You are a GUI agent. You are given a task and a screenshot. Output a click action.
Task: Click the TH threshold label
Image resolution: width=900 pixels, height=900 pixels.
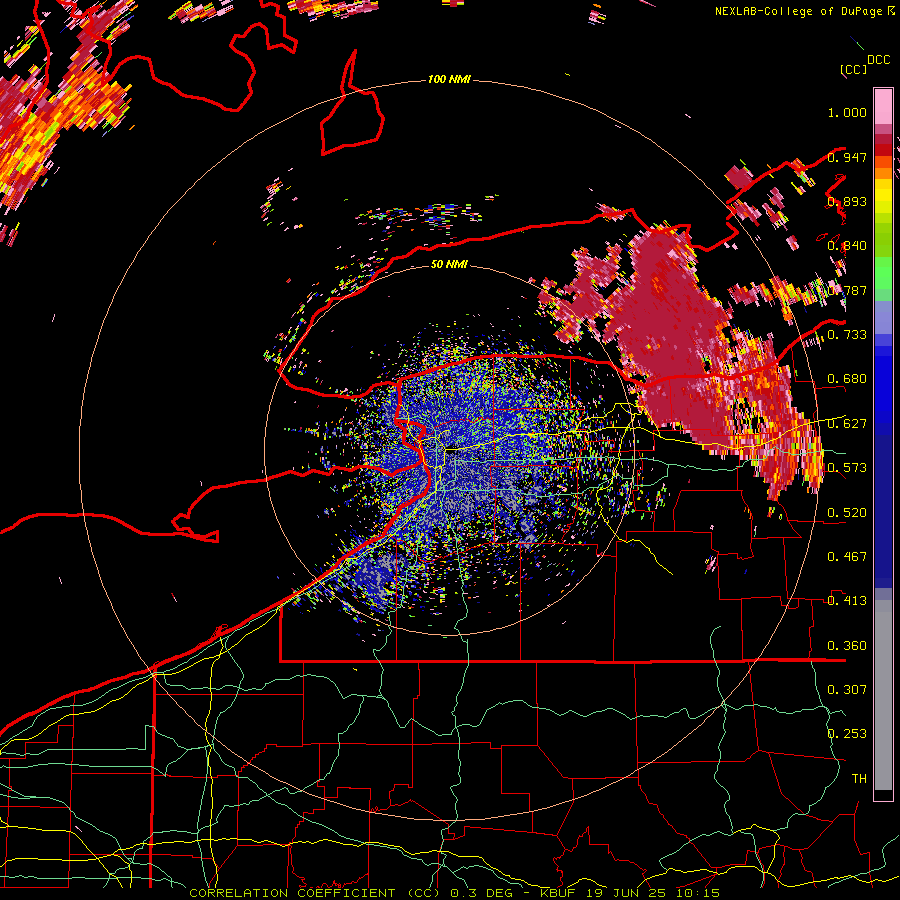pyautogui.click(x=859, y=779)
